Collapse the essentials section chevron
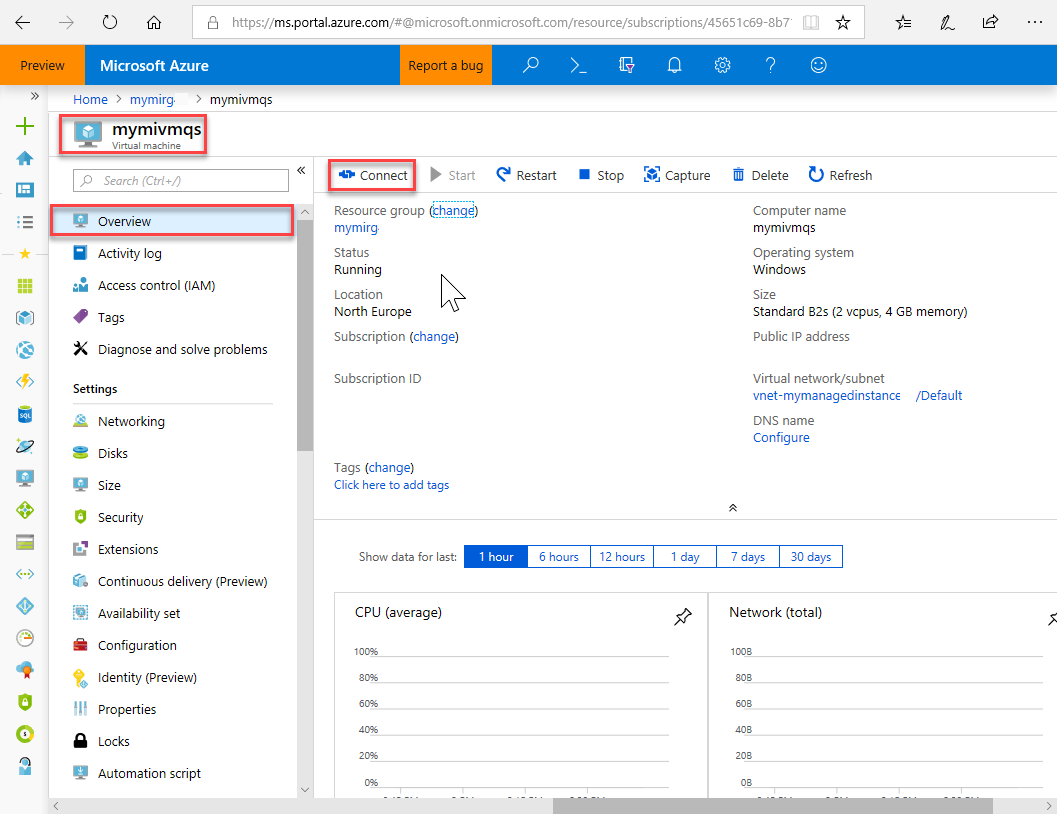This screenshot has height=814, width=1057. pos(732,508)
